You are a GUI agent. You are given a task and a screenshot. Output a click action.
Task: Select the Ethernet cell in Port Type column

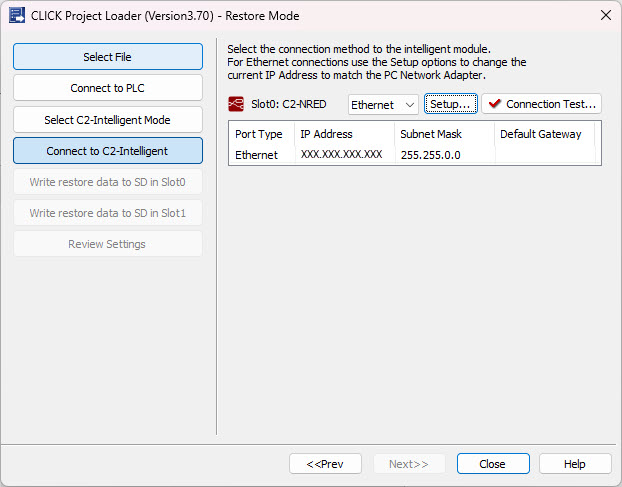(262, 155)
